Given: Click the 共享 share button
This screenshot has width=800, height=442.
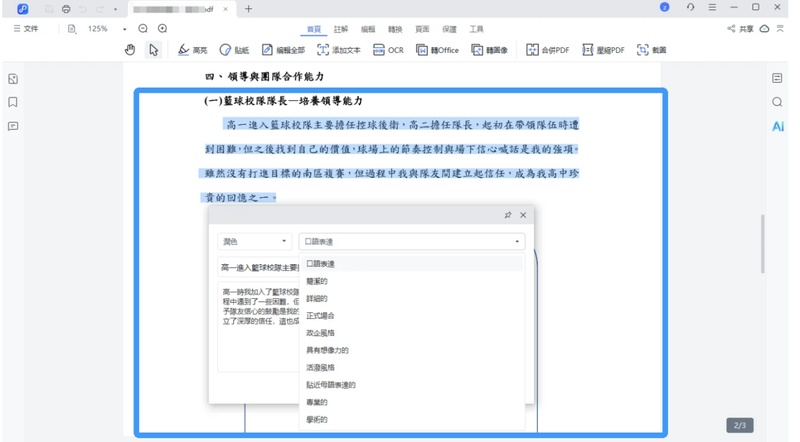Looking at the screenshot, I should pos(740,29).
